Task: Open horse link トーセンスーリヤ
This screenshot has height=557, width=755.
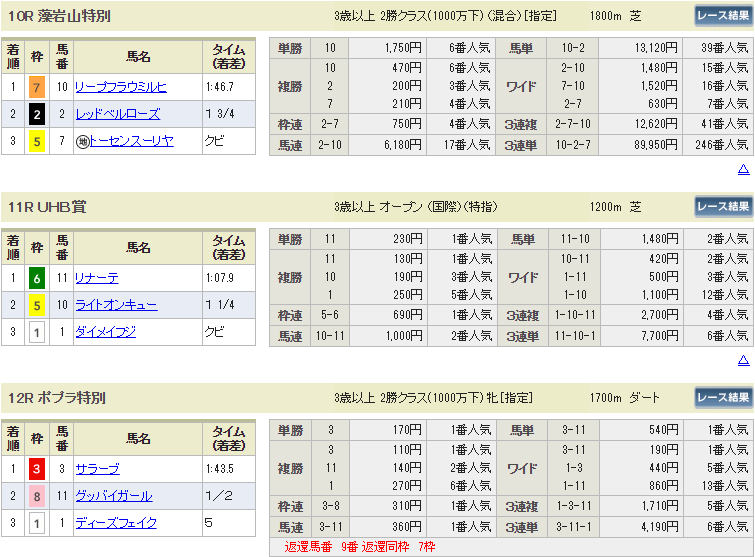Action: pos(131,141)
